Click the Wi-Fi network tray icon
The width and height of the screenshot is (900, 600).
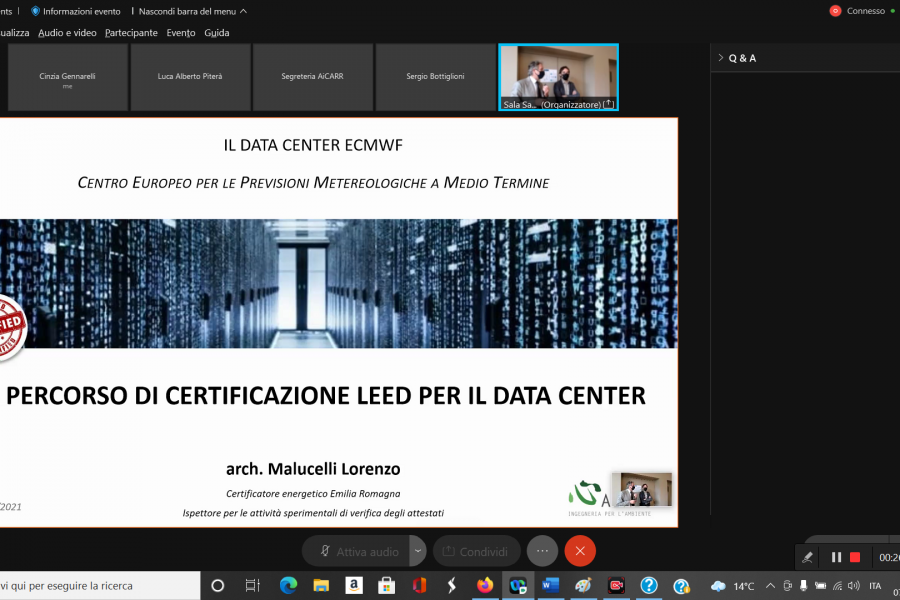pyautogui.click(x=837, y=586)
